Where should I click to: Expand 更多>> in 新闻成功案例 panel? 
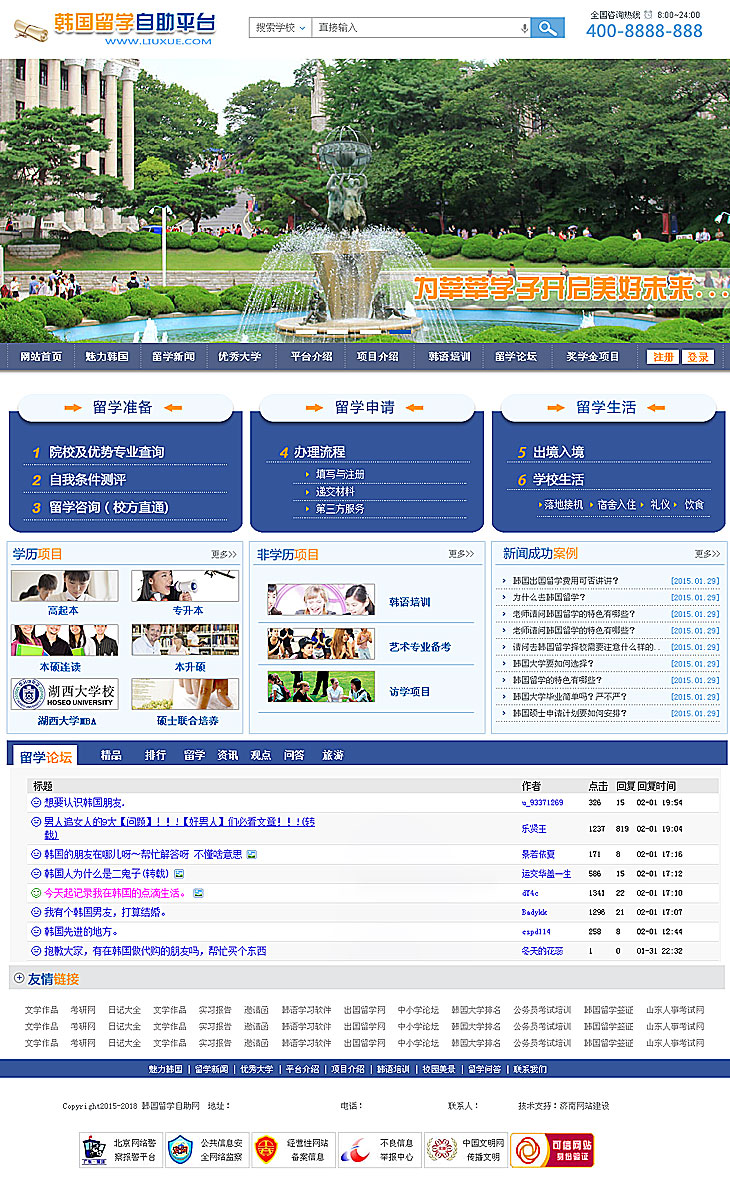[707, 554]
